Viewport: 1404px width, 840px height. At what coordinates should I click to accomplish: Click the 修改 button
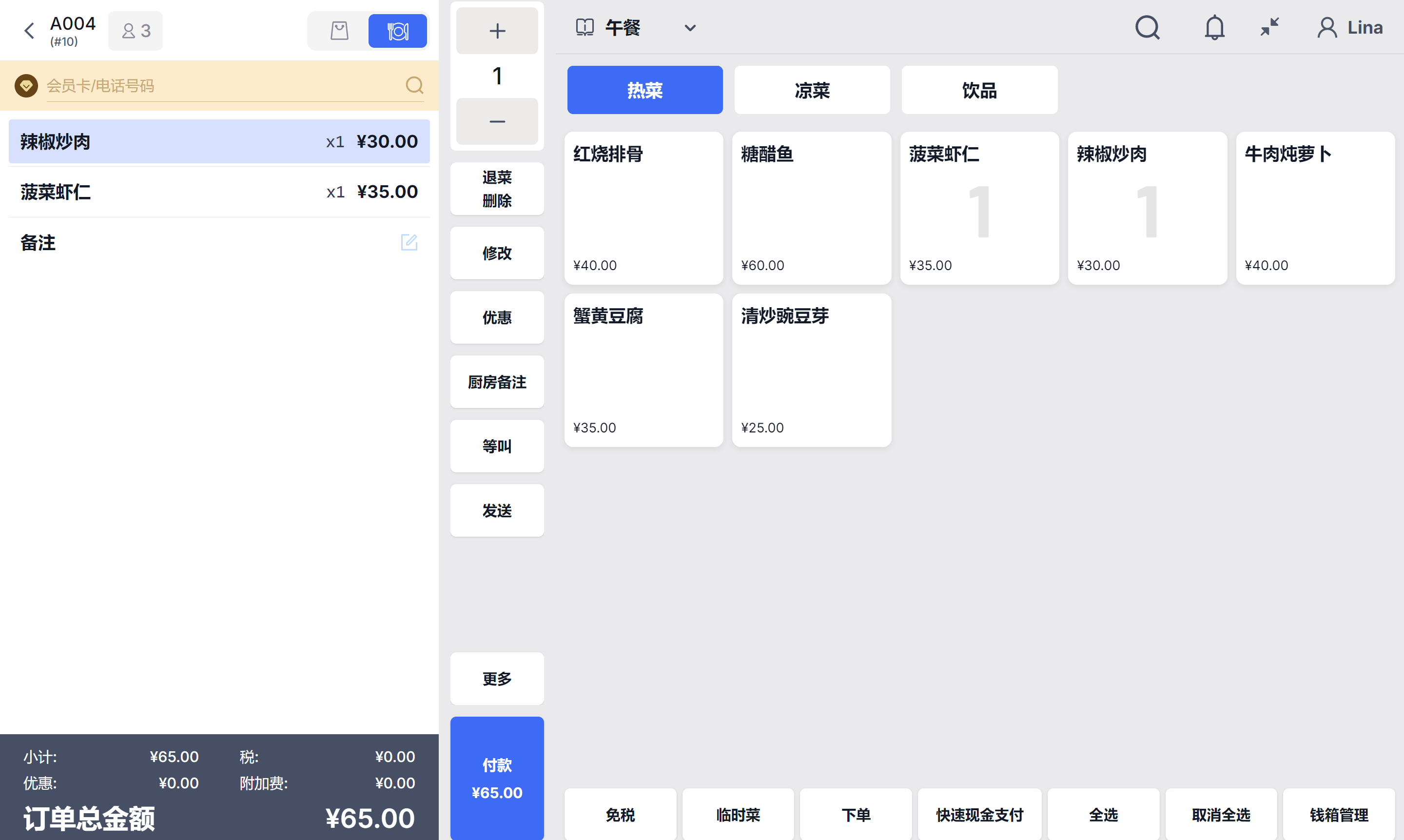pyautogui.click(x=497, y=253)
